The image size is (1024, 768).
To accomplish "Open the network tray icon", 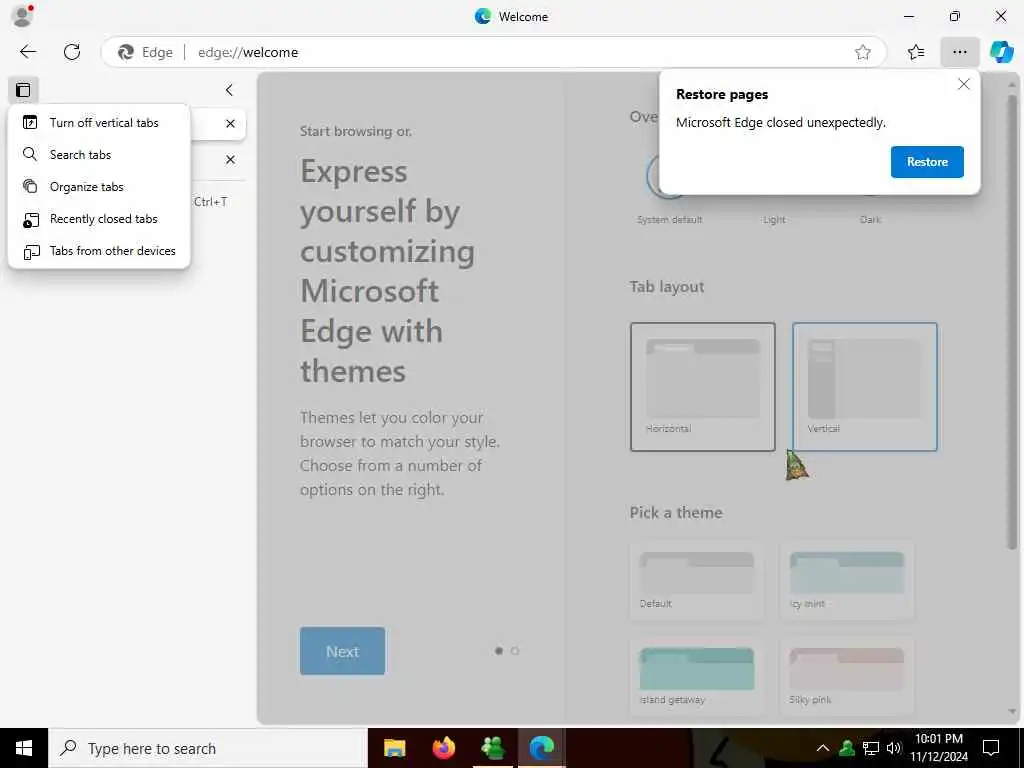I will point(871,748).
